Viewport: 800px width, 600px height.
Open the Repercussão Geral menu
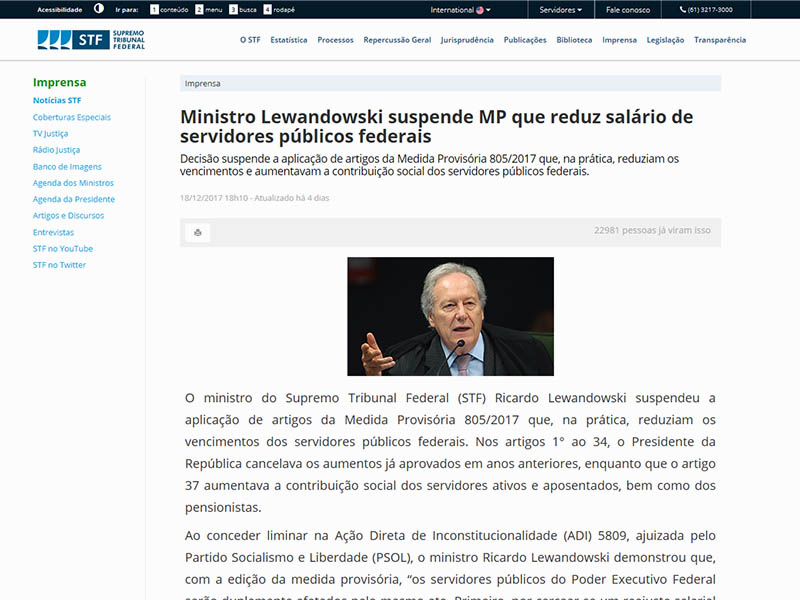pyautogui.click(x=397, y=40)
